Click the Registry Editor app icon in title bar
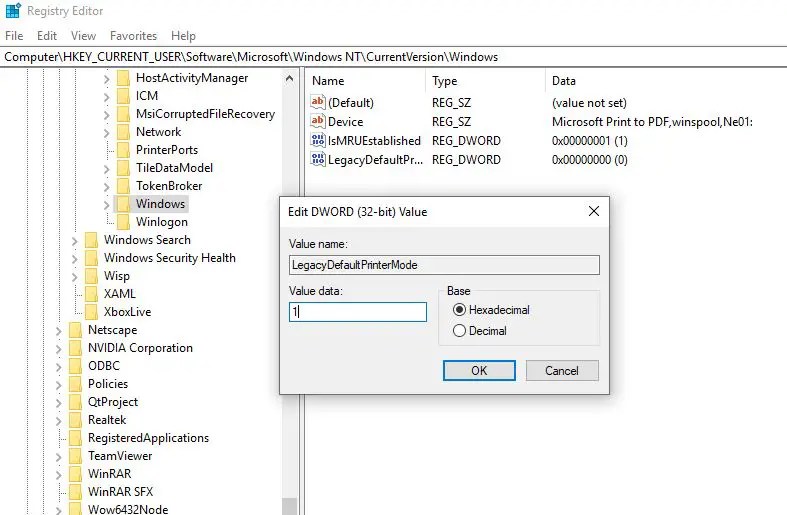The image size is (787, 515). (13, 10)
